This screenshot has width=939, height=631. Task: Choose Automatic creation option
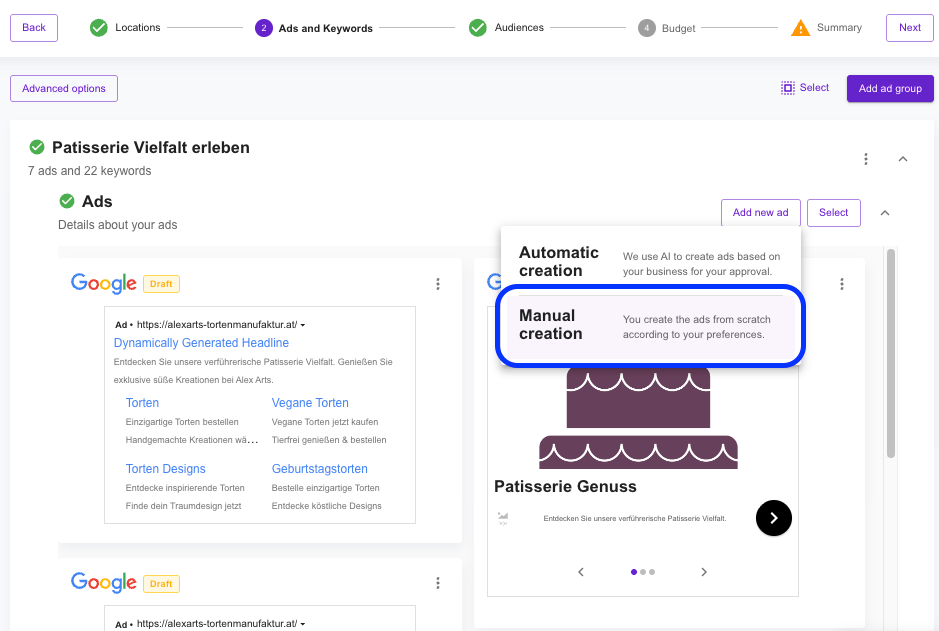(650, 262)
